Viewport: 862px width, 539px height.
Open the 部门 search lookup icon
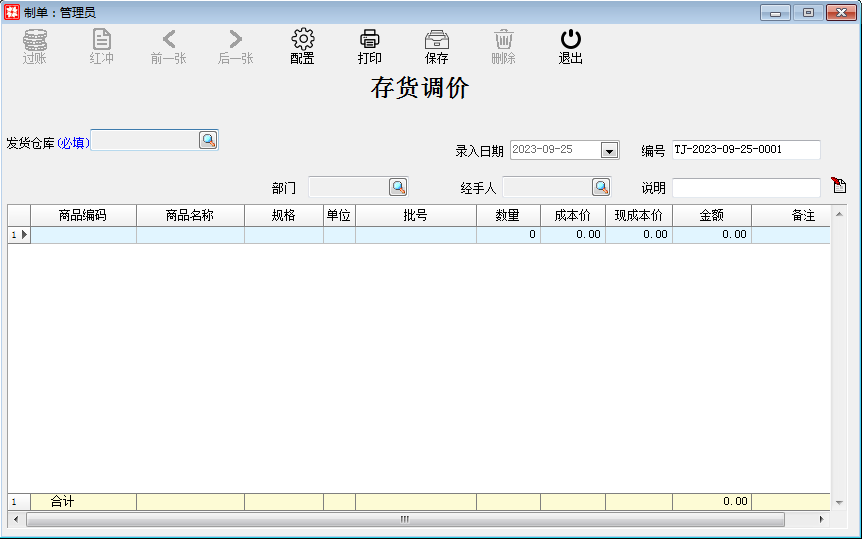(398, 187)
